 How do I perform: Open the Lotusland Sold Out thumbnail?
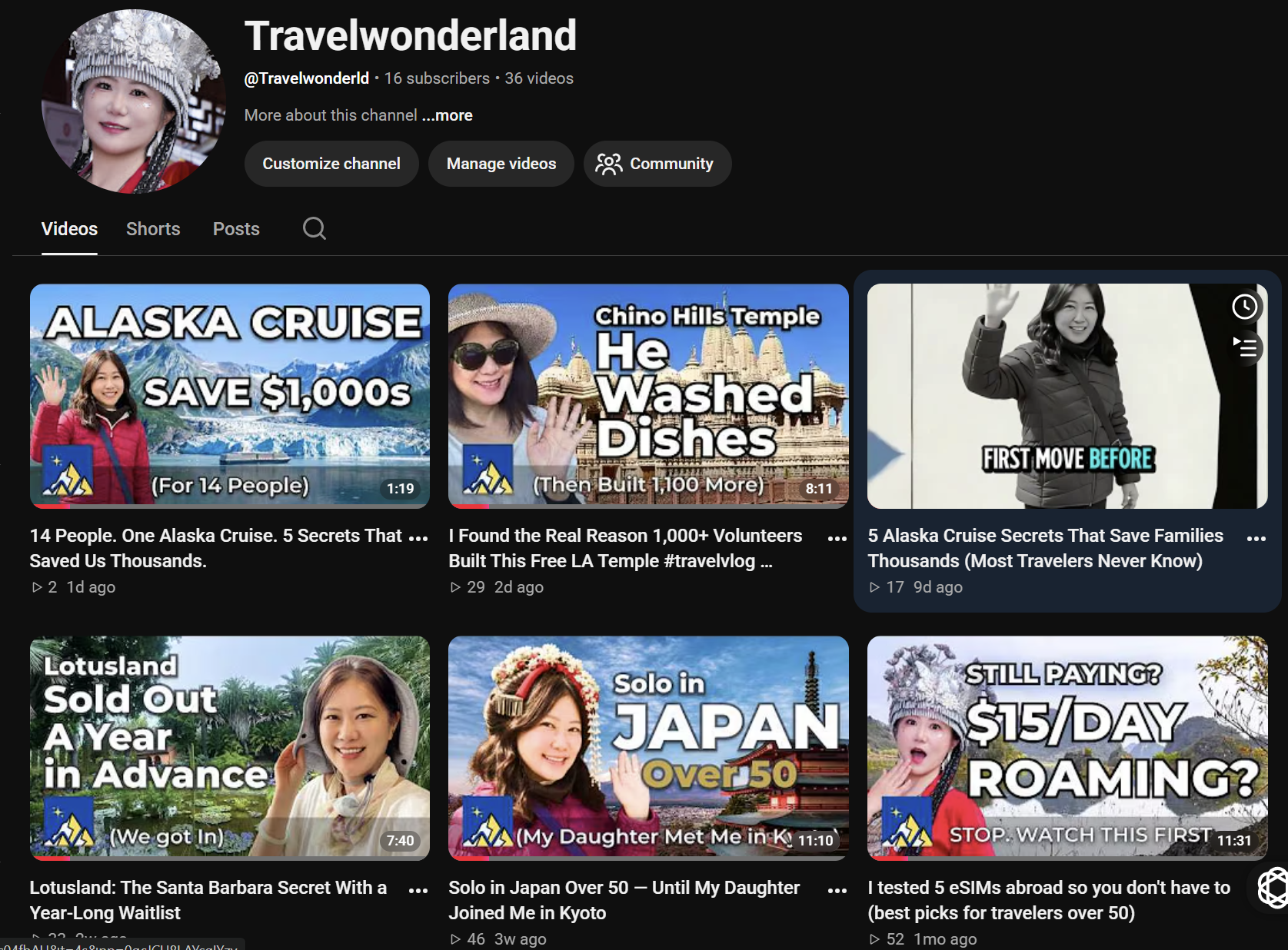click(230, 748)
